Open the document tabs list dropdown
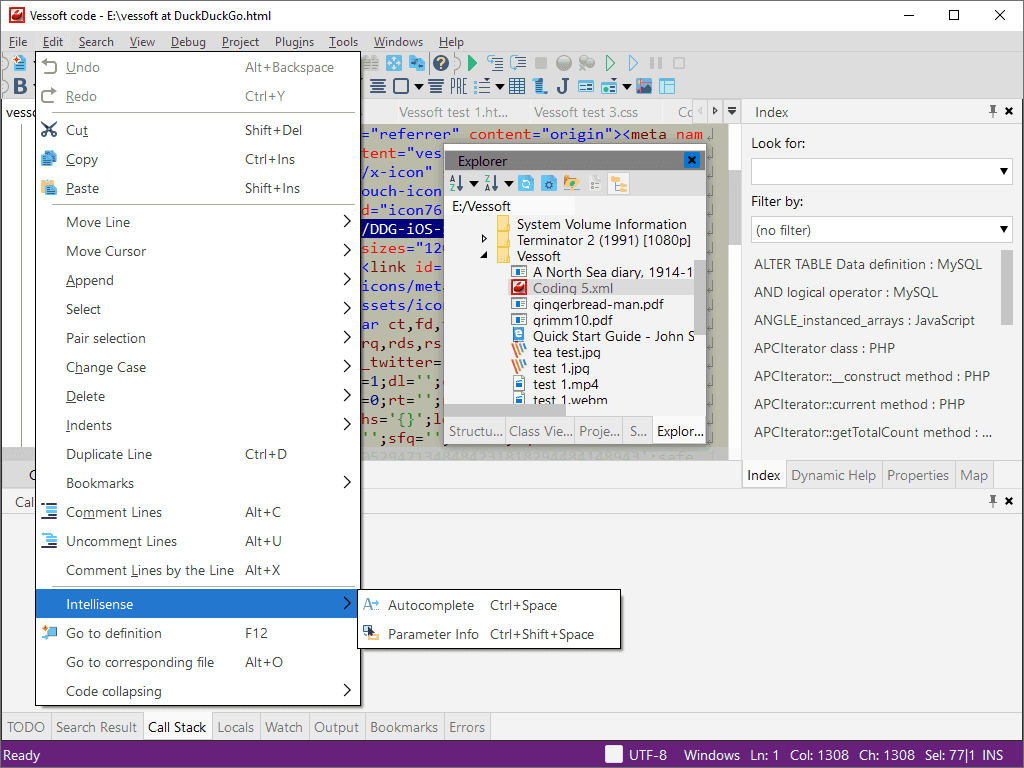The image size is (1024, 768). pos(732,111)
